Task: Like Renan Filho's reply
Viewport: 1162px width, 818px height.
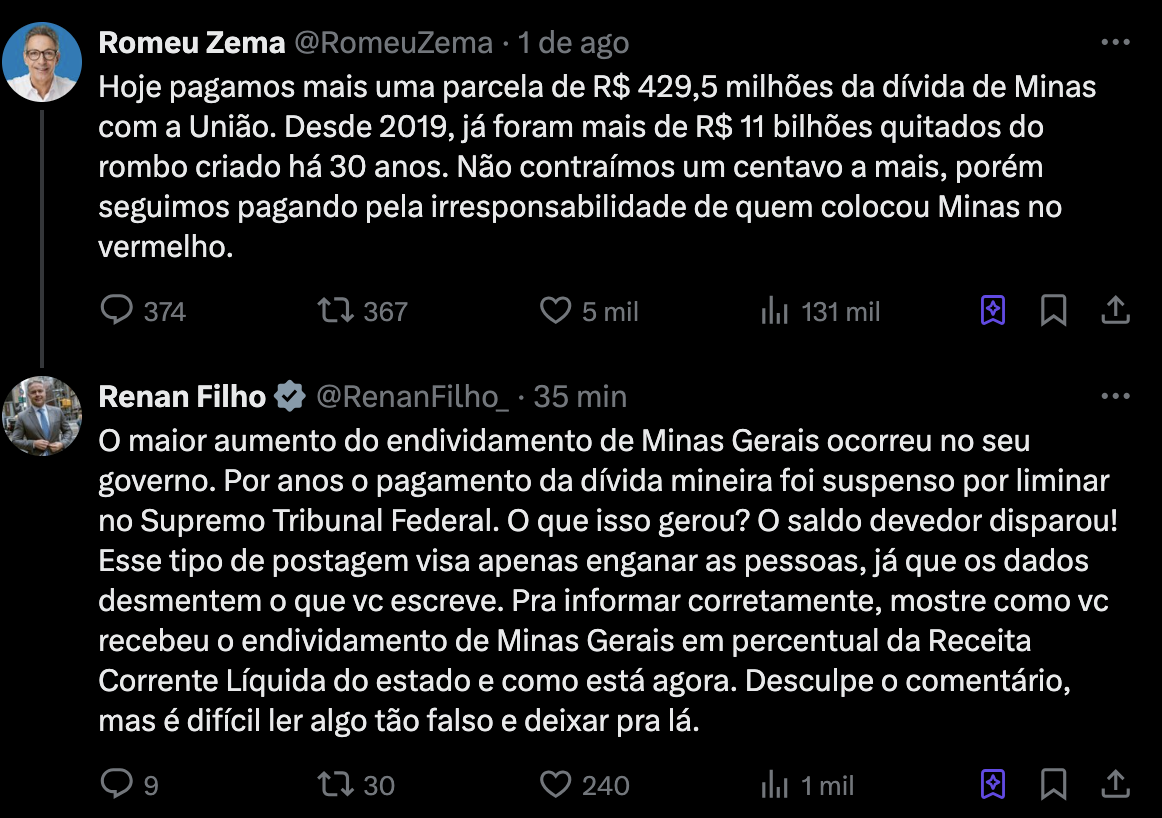Action: click(x=555, y=785)
